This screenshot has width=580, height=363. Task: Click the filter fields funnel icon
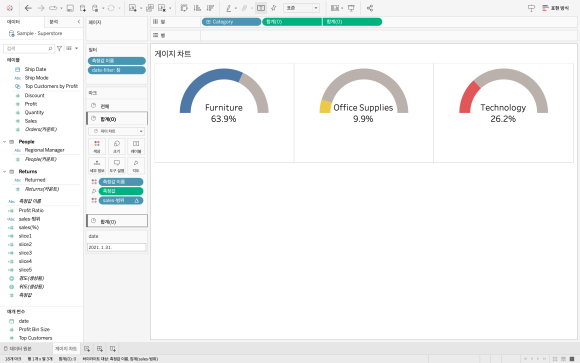pos(60,48)
